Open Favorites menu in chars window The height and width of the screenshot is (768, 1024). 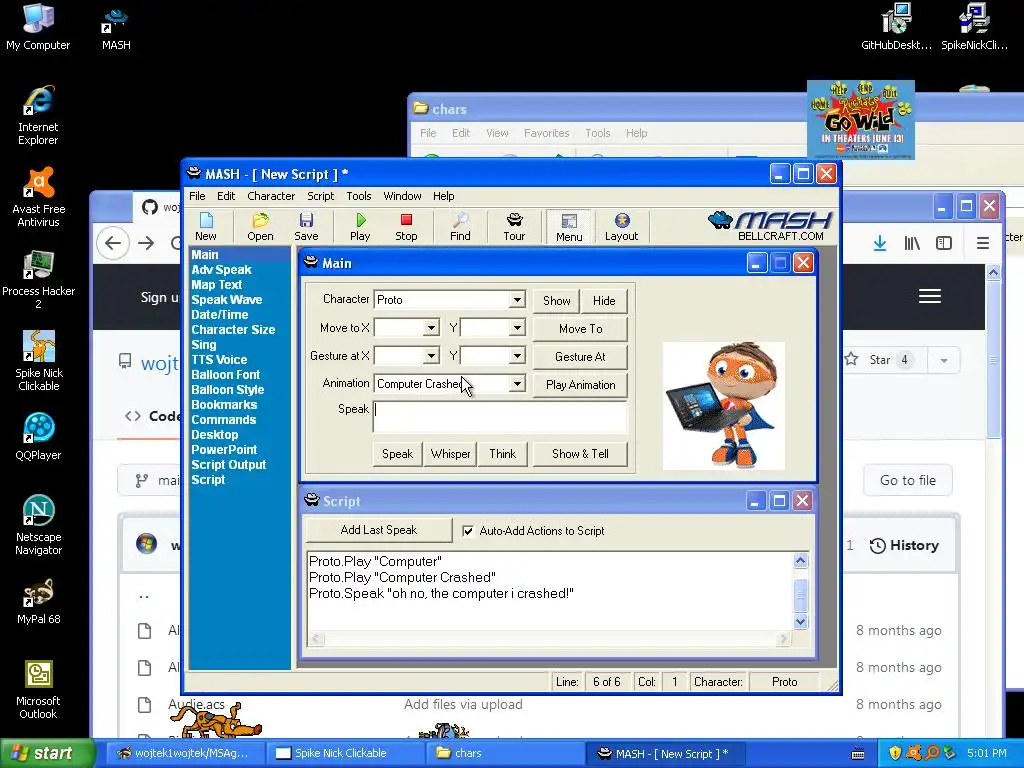click(547, 133)
